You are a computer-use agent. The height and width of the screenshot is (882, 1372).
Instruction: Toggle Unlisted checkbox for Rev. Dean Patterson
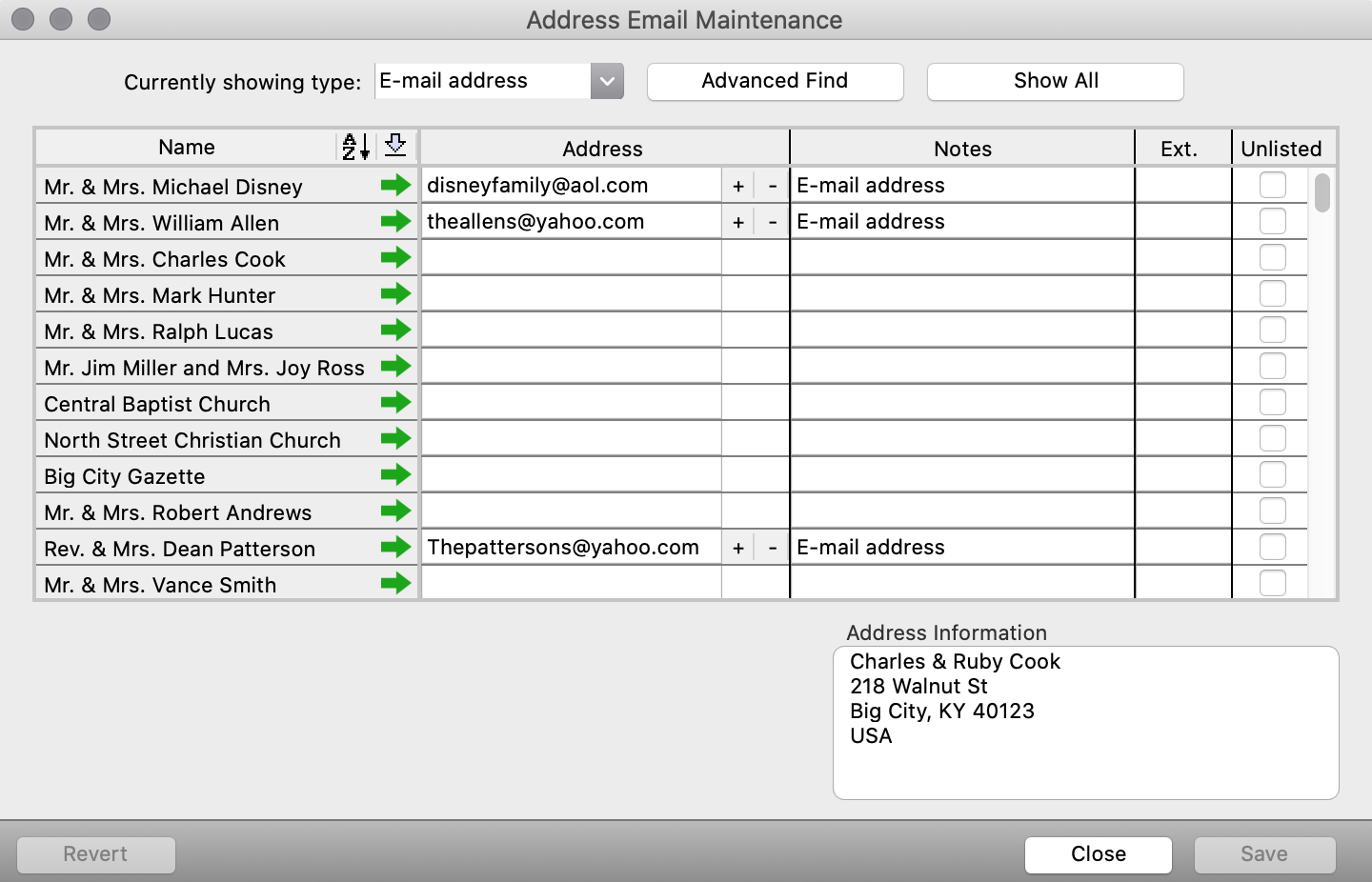point(1272,547)
